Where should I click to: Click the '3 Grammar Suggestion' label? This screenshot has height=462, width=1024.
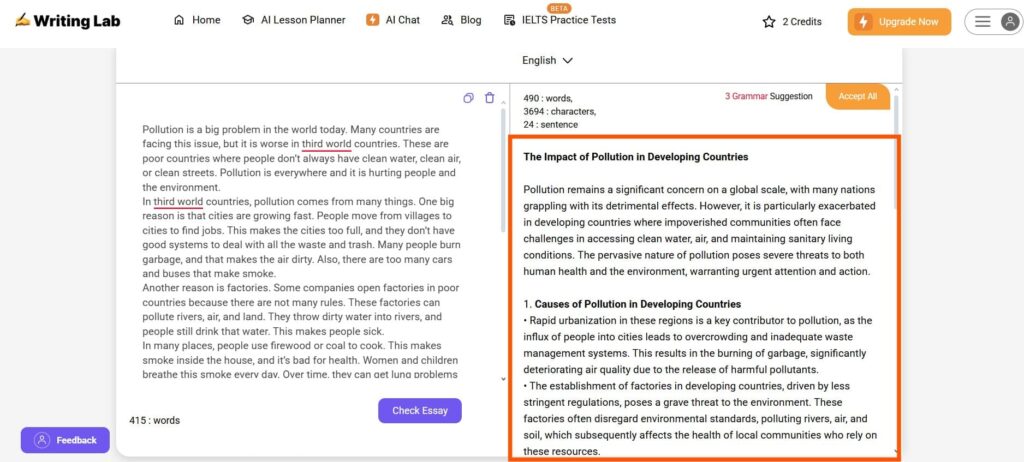pyautogui.click(x=769, y=96)
